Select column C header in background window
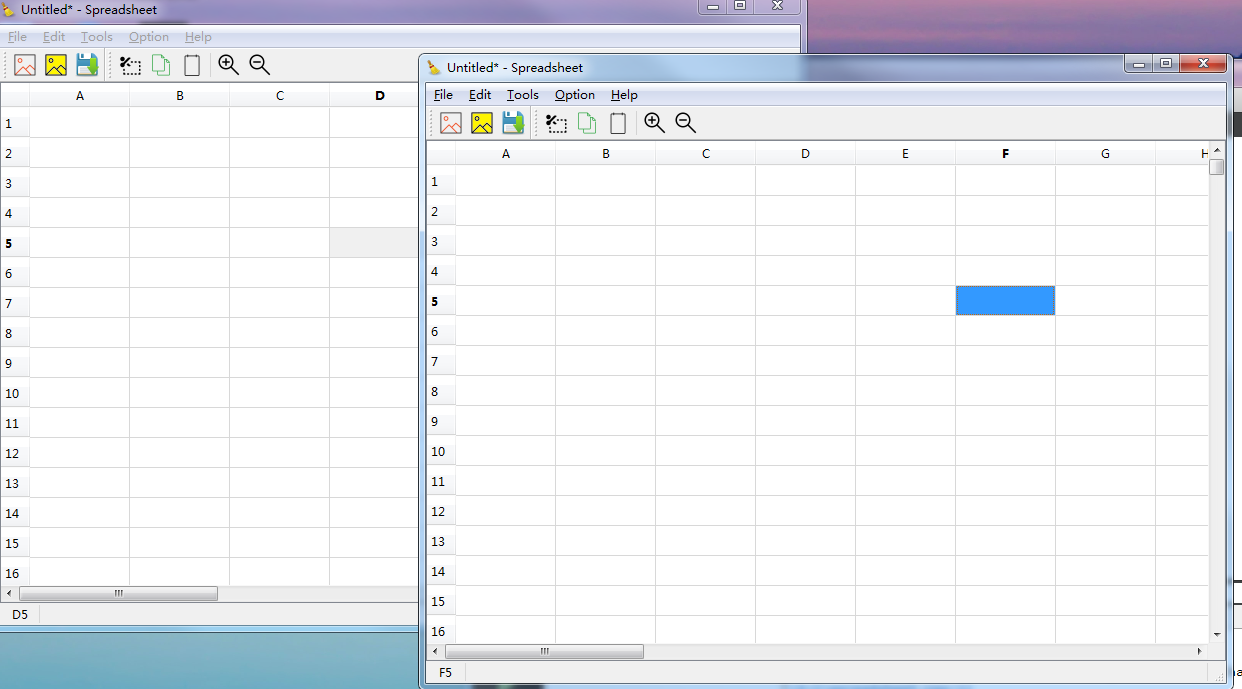This screenshot has width=1242, height=689. click(280, 95)
